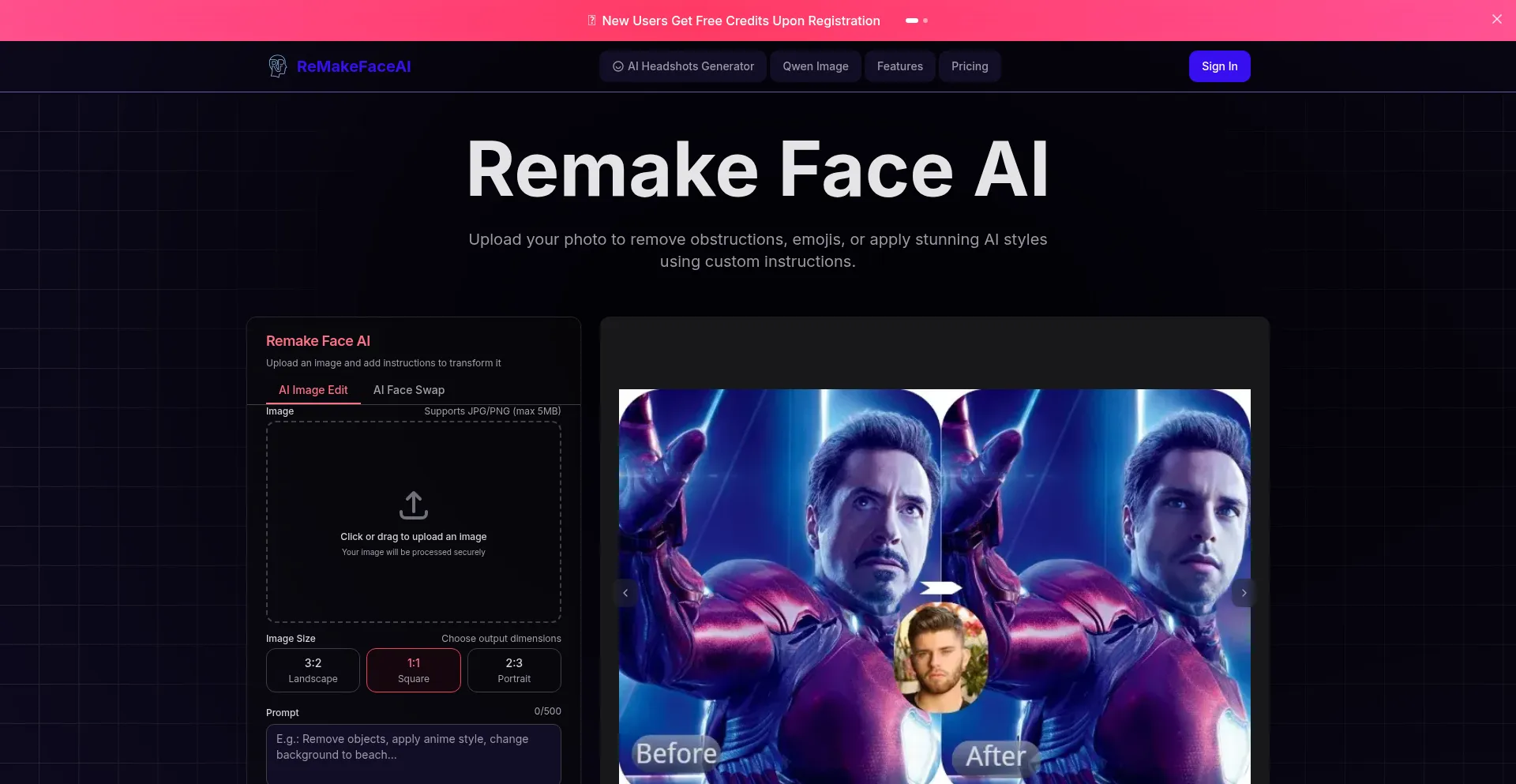Pick 2:3 Portrait image size
The width and height of the screenshot is (1516, 784).
tap(514, 670)
